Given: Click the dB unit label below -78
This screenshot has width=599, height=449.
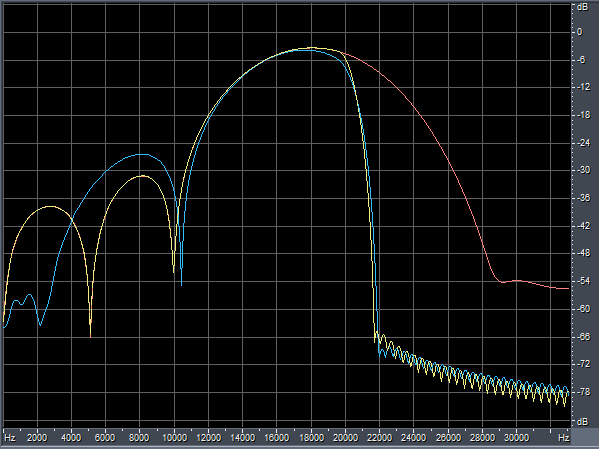Looking at the screenshot, I should click(x=582, y=422).
